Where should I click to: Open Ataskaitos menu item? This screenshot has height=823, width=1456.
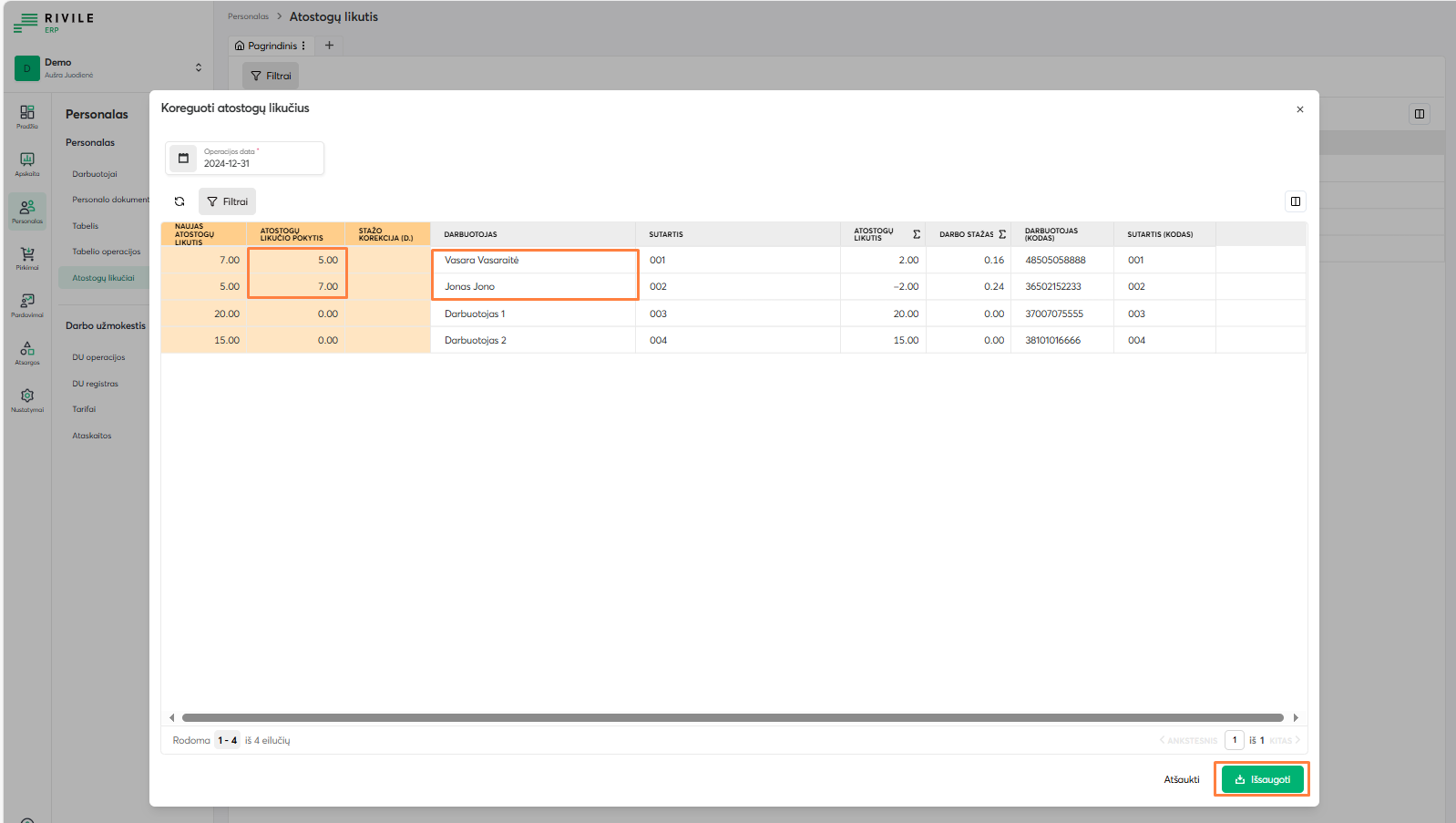pyautogui.click(x=92, y=436)
